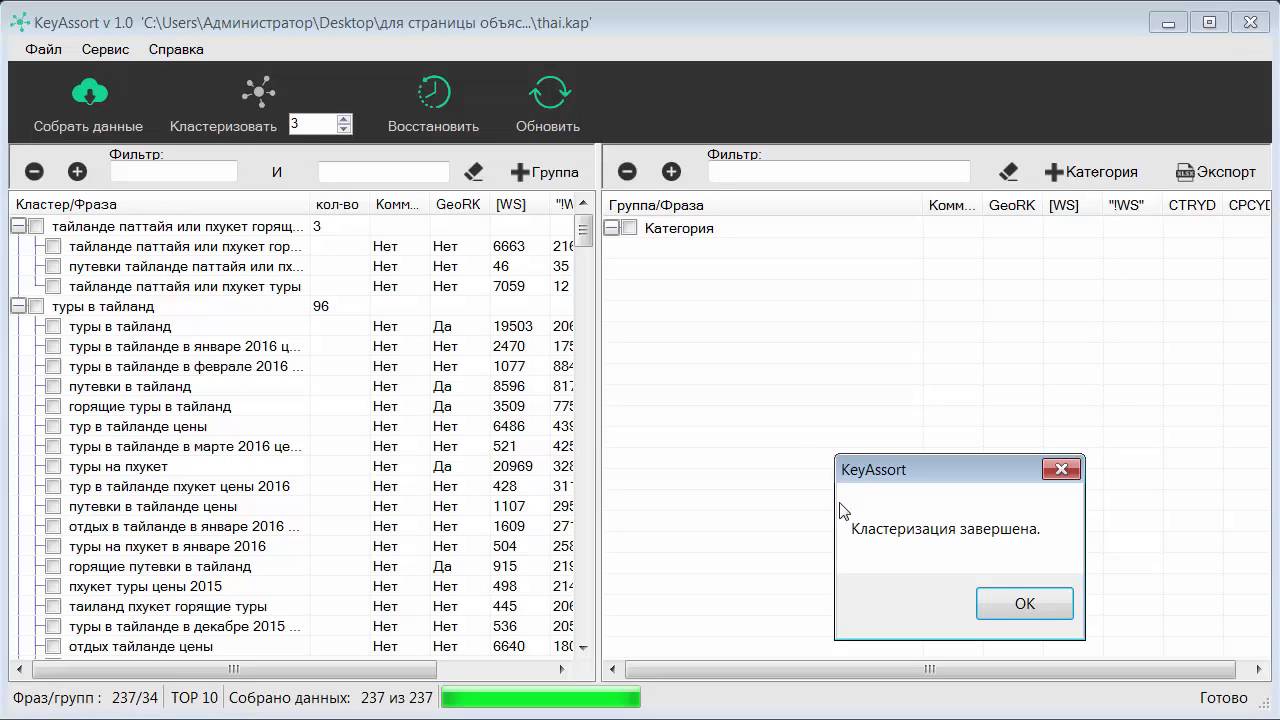
Task: Select the Категория checkbox in right panel
Action: coord(629,228)
